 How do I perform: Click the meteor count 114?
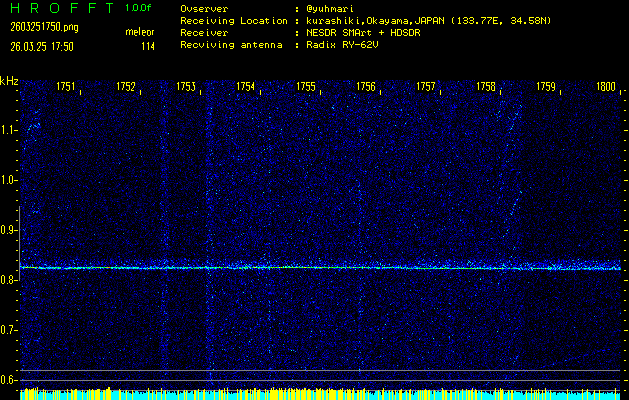148,47
